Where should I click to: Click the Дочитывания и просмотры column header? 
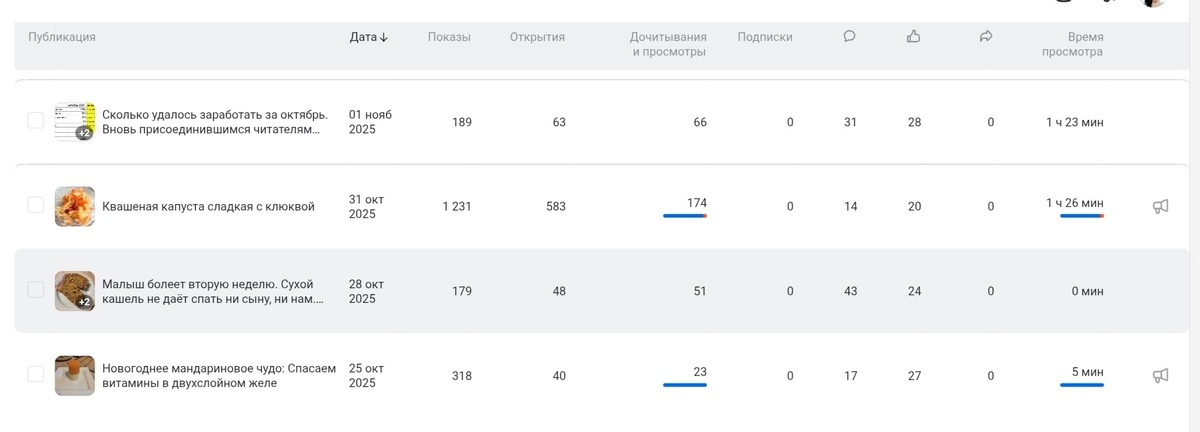pos(668,44)
